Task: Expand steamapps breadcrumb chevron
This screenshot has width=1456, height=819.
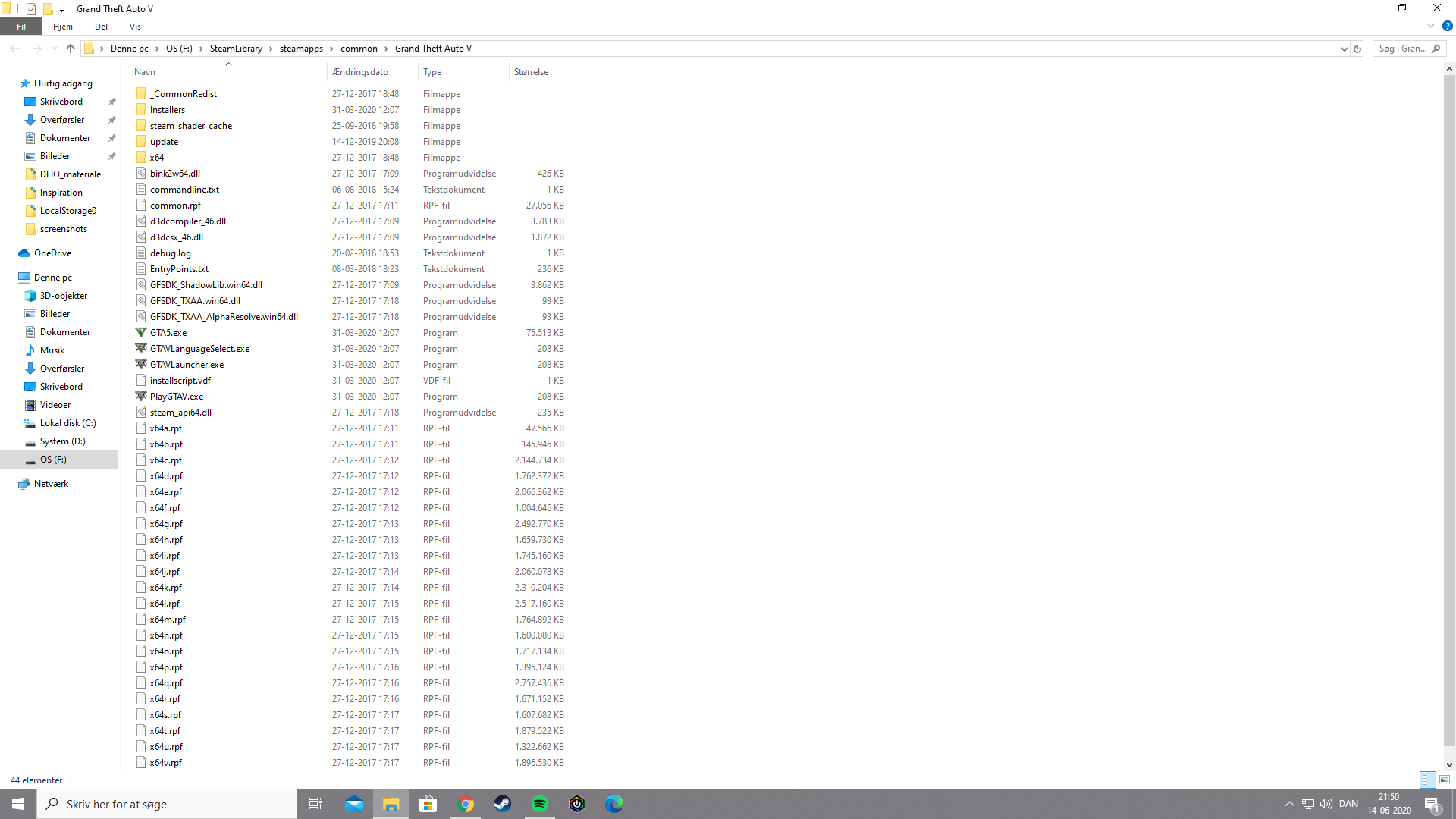Action: pos(331,49)
